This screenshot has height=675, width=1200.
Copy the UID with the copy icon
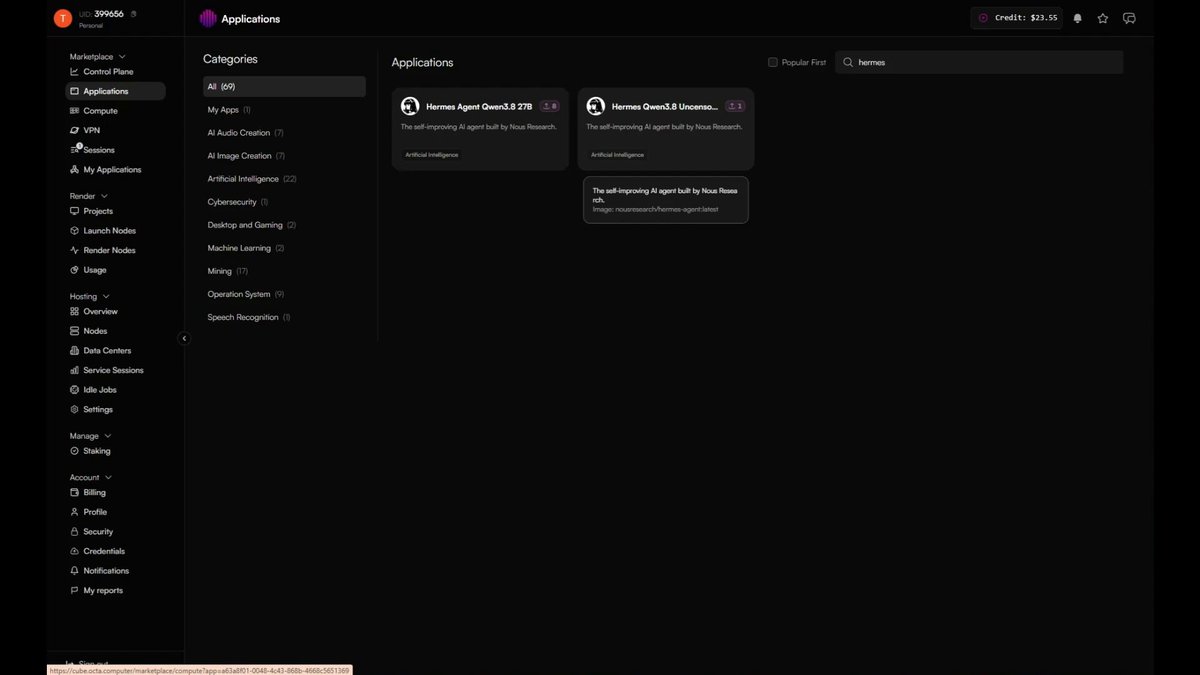coord(134,14)
